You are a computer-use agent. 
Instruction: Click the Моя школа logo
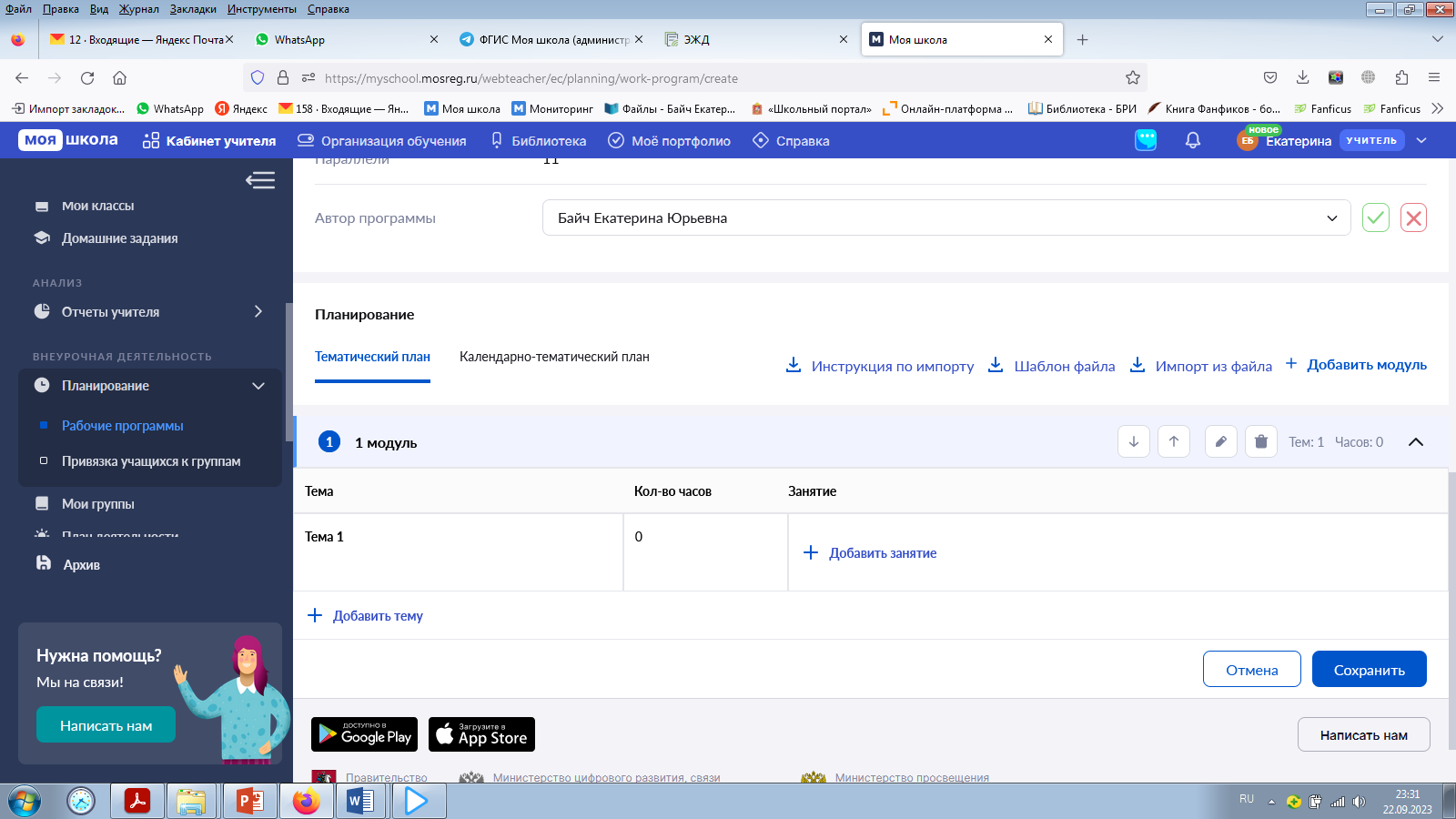(69, 140)
